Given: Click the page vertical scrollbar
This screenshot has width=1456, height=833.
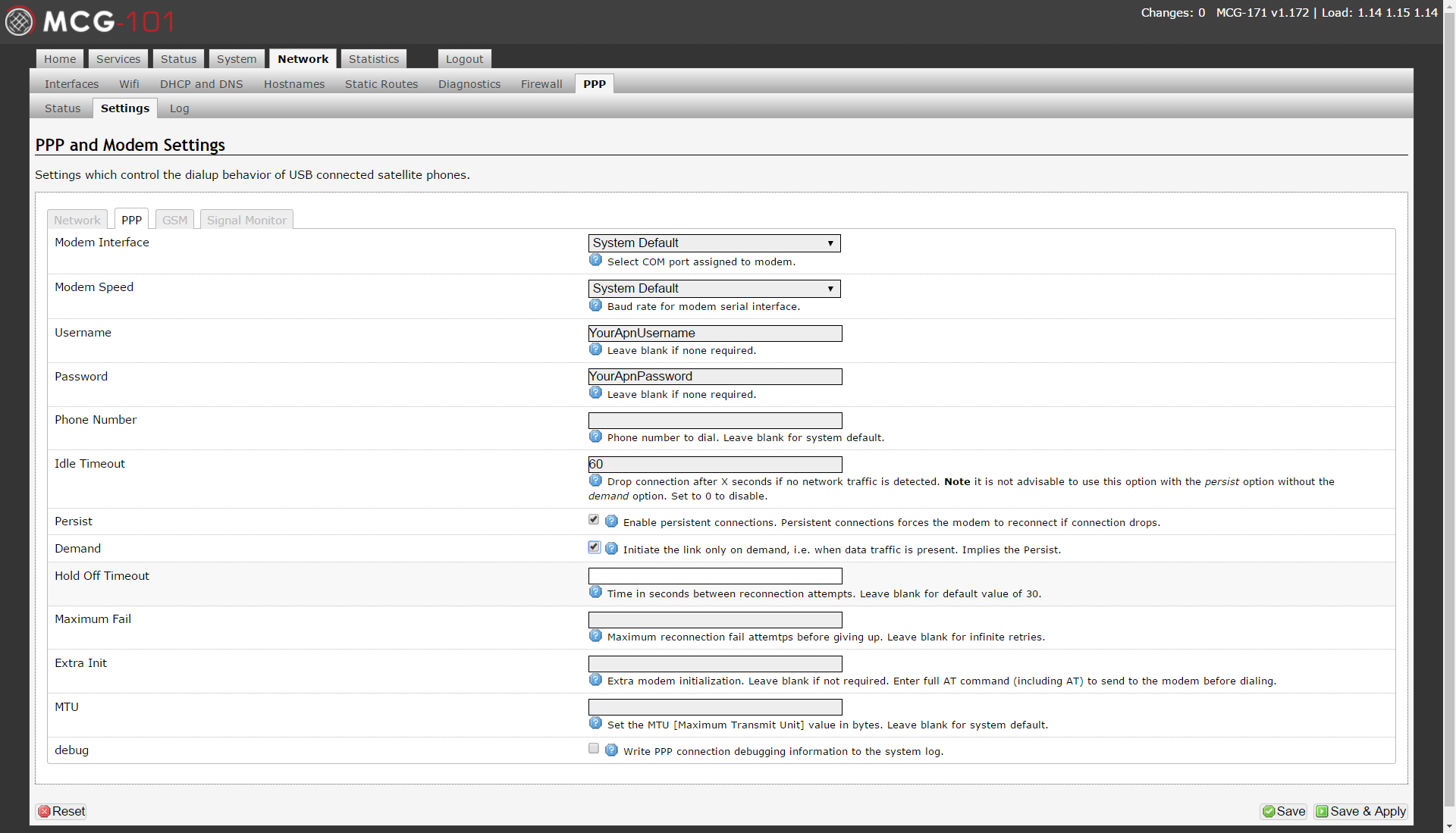Looking at the screenshot, I should point(1449,409).
